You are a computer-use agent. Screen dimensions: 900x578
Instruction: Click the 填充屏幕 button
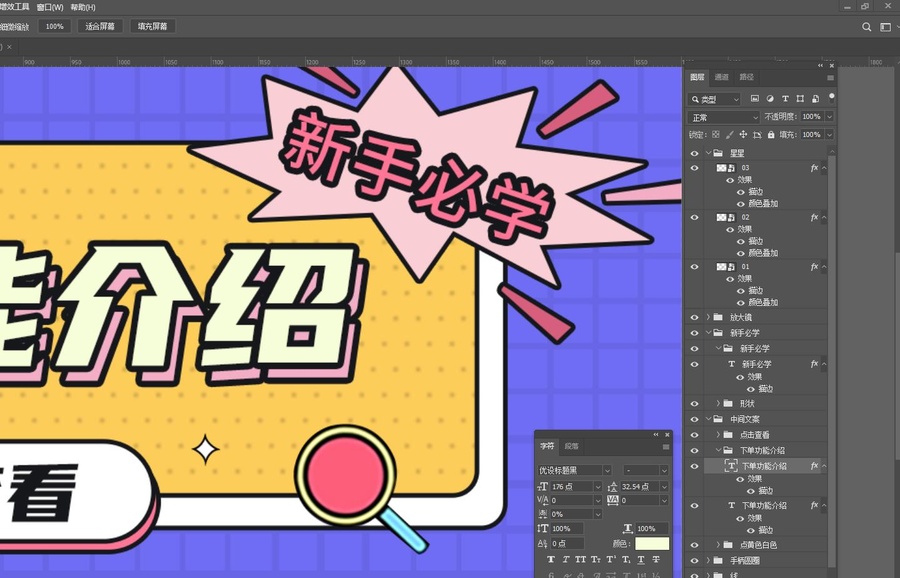pos(152,26)
